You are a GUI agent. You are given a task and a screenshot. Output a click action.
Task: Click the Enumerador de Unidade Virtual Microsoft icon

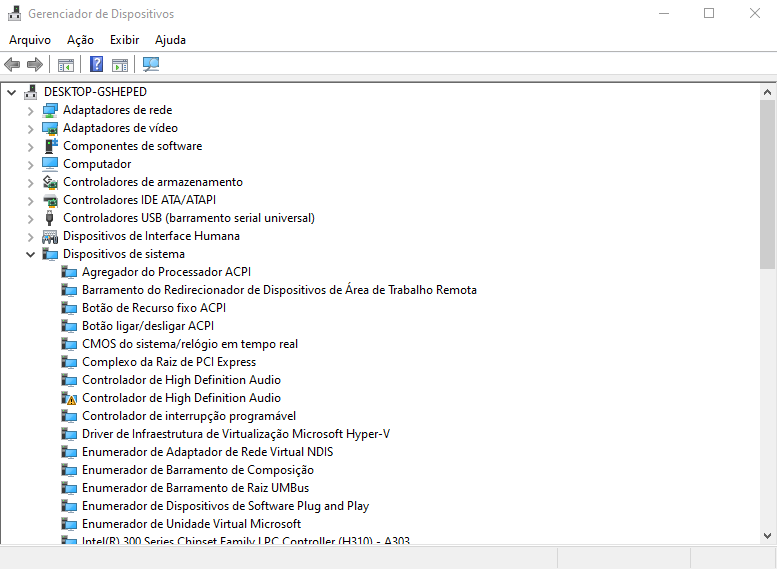69,524
